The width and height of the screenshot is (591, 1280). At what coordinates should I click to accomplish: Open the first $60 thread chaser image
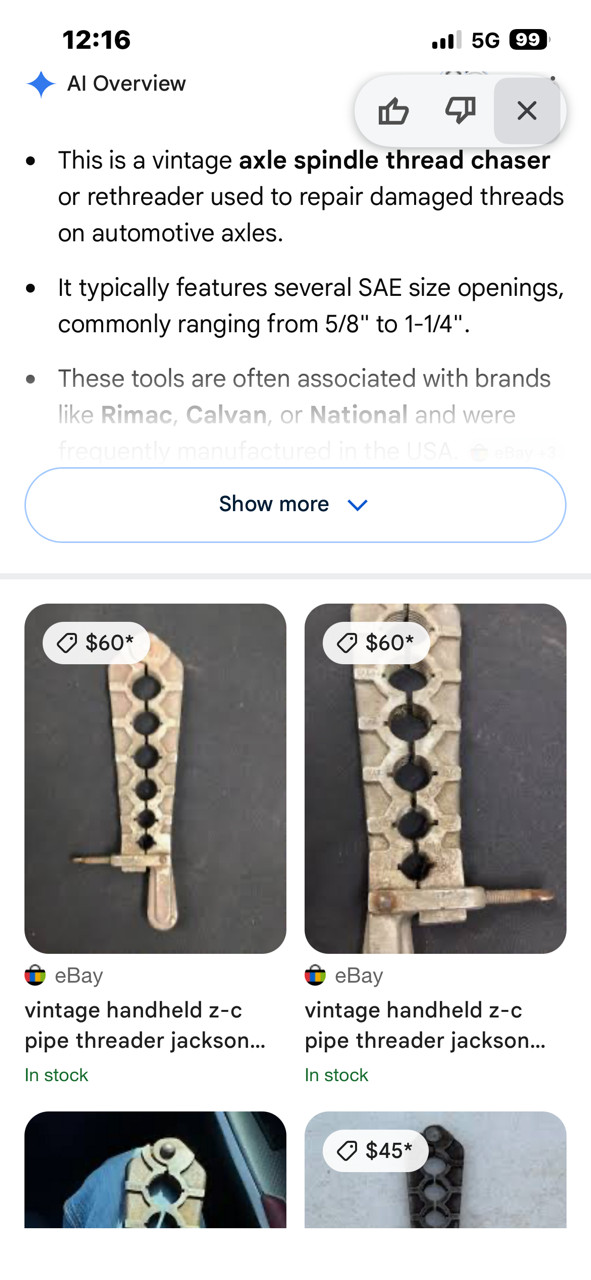point(155,778)
